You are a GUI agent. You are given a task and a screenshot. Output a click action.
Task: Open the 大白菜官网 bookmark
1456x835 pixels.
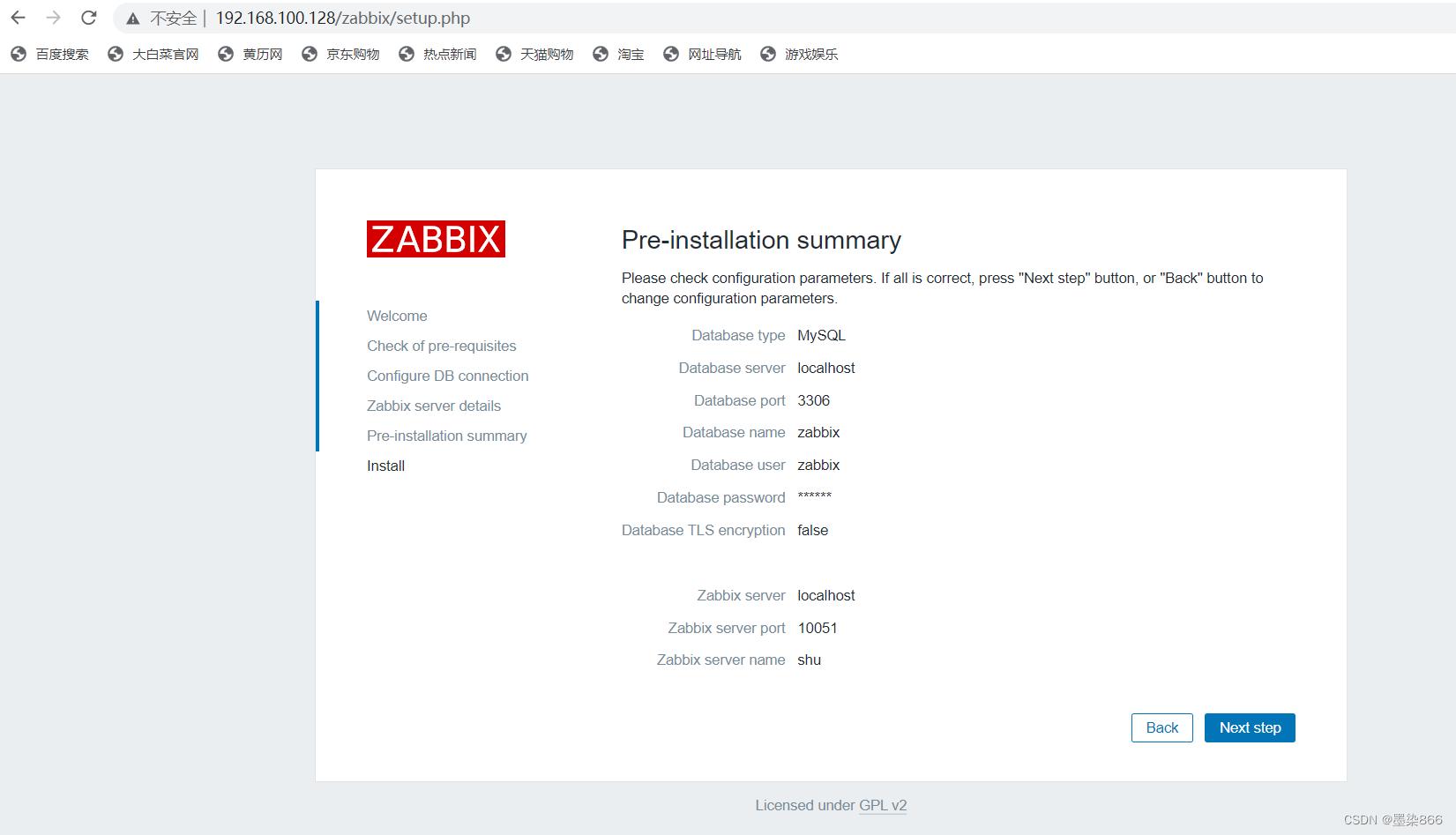click(x=153, y=55)
